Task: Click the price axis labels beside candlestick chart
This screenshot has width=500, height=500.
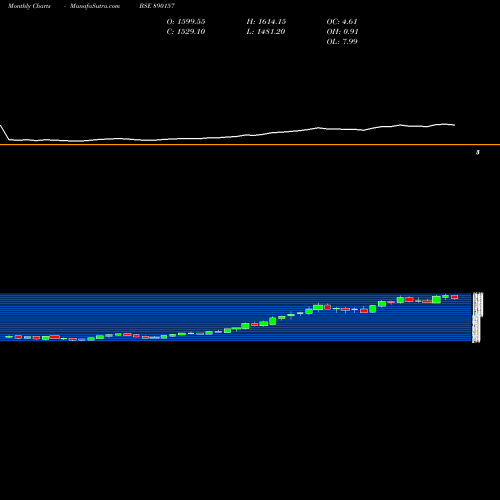Action: tap(478, 317)
